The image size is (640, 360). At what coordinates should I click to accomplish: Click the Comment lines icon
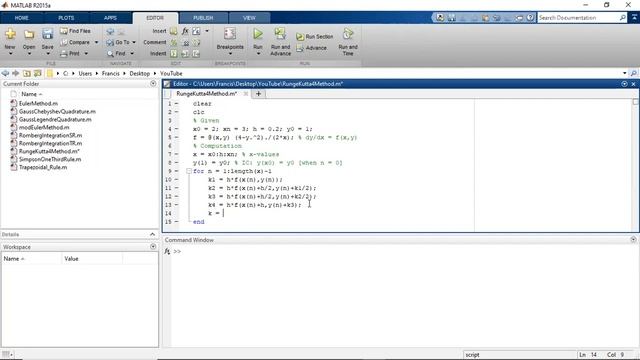(x=174, y=42)
